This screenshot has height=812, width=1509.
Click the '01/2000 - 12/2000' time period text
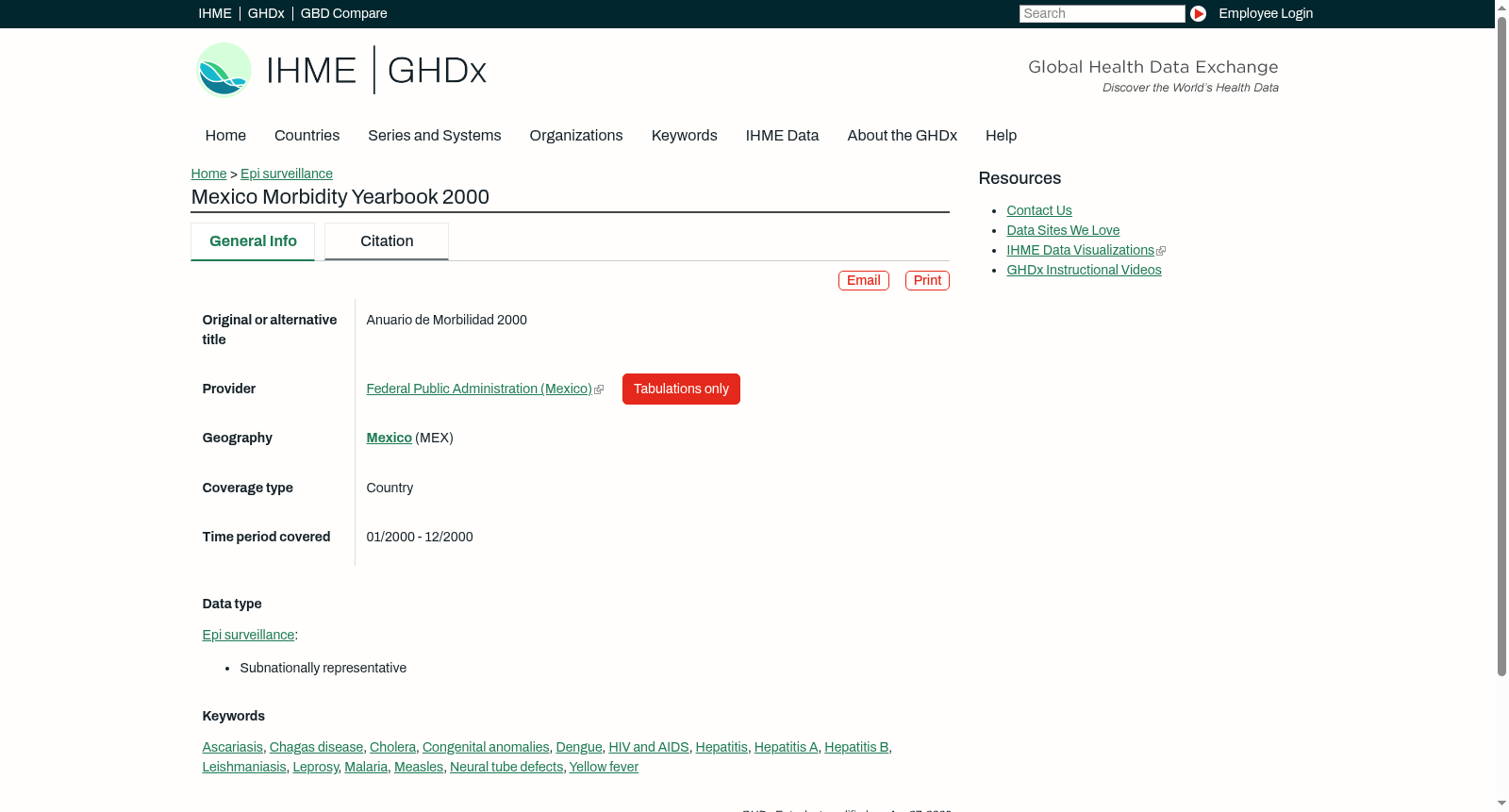pos(420,537)
